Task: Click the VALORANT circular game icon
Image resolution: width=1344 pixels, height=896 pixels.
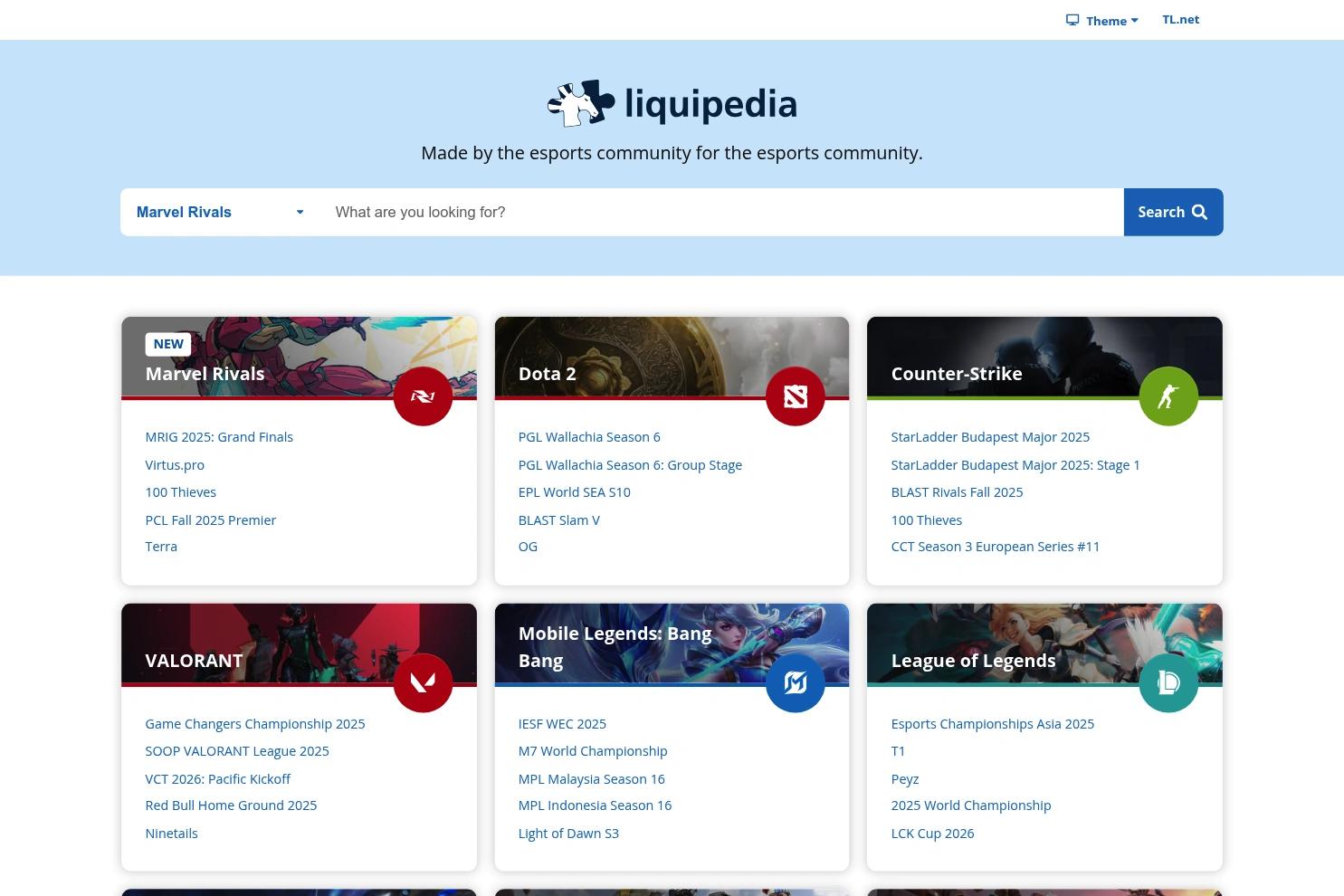Action: [423, 682]
